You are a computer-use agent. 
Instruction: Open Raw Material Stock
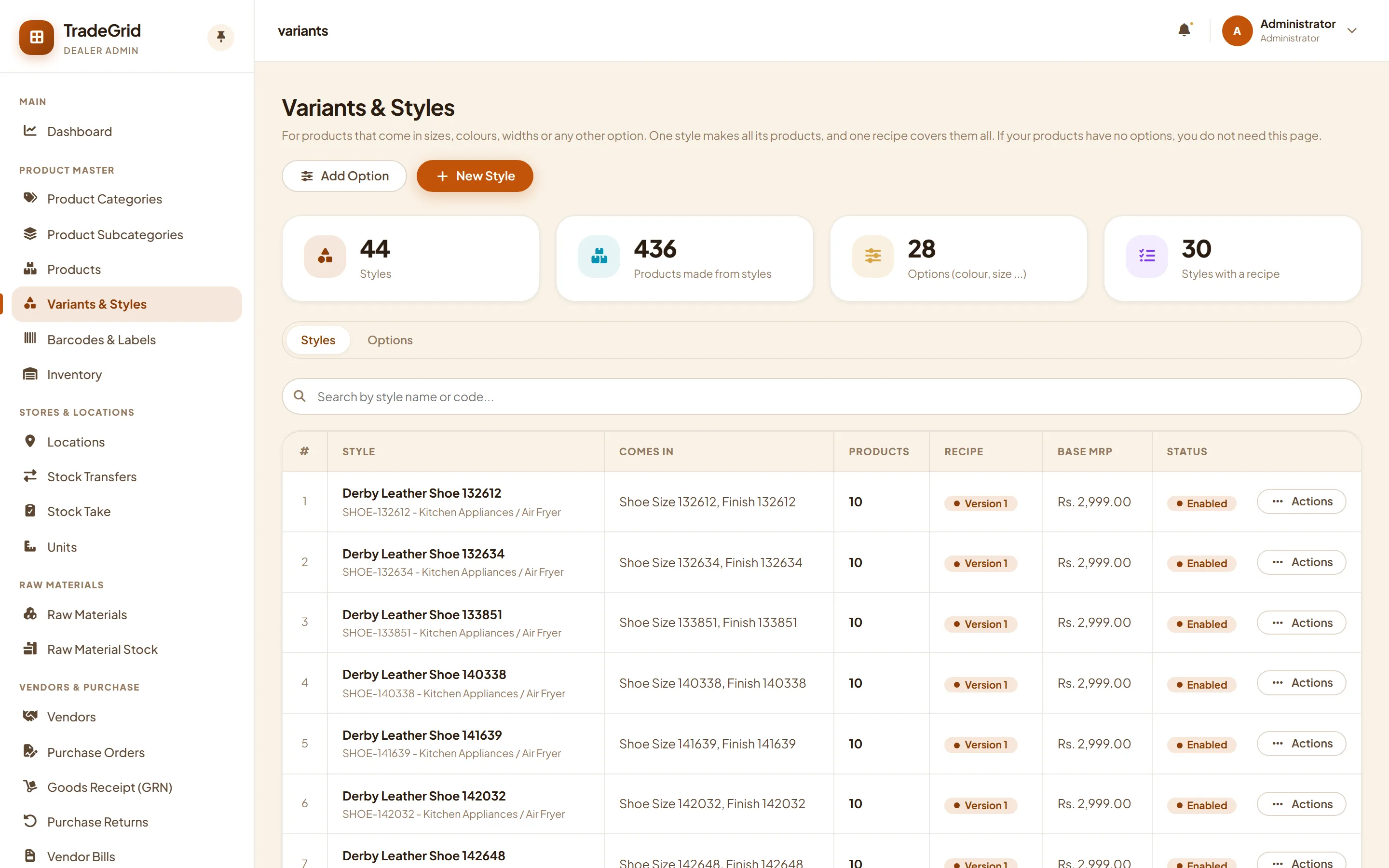pos(127,649)
